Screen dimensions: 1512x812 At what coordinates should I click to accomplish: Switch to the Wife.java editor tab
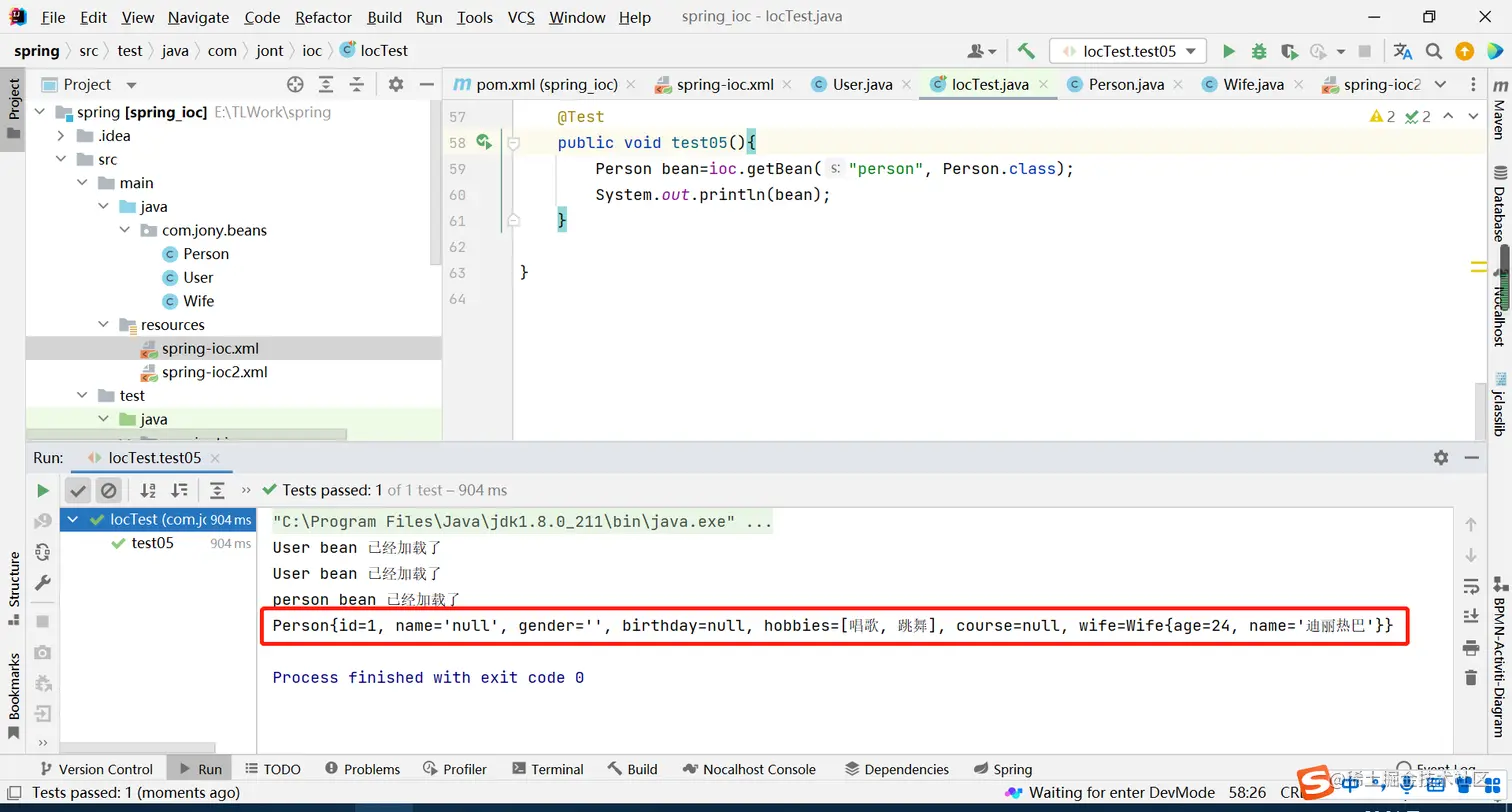(x=1253, y=85)
